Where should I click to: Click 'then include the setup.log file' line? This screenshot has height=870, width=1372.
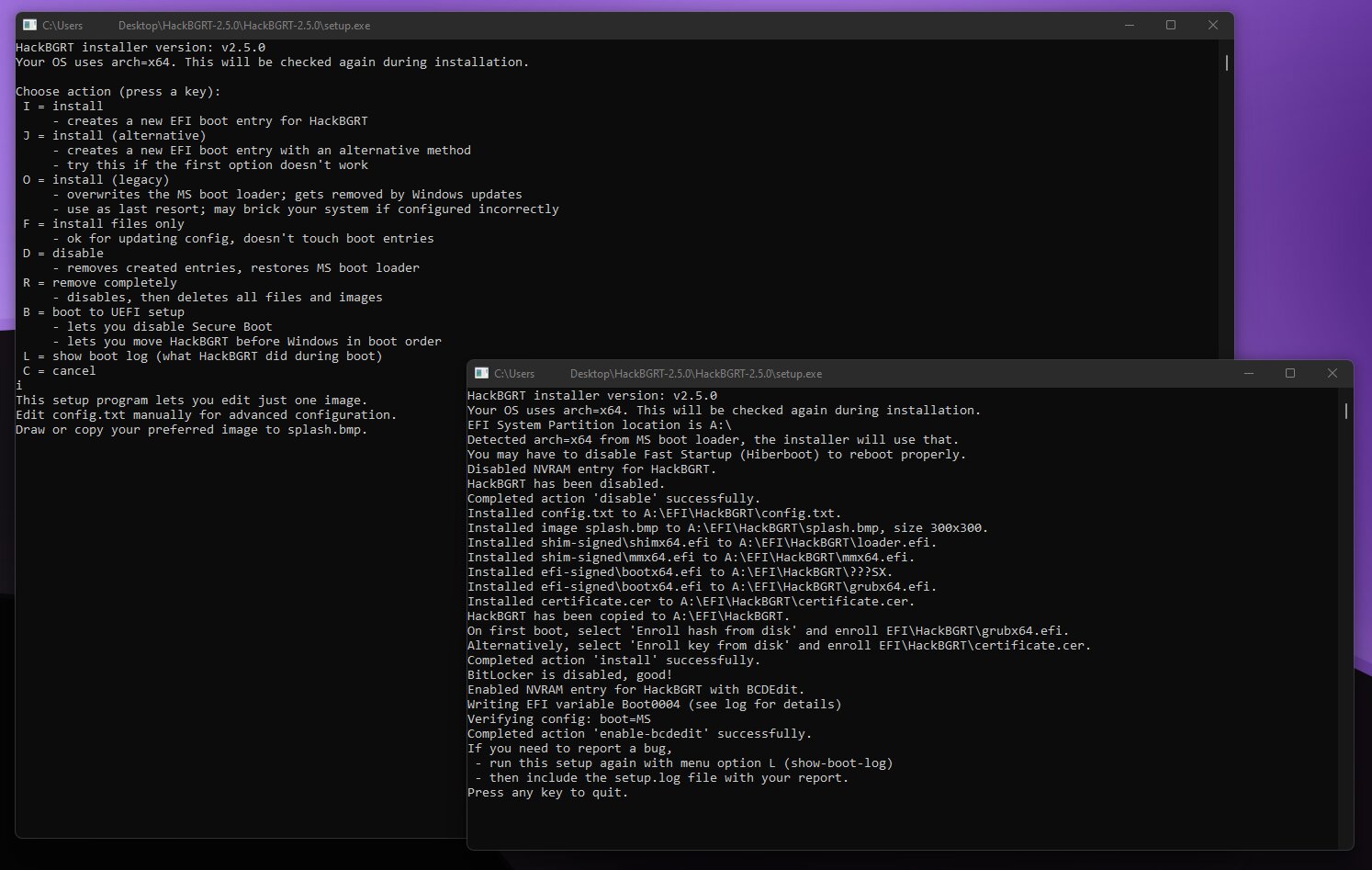click(662, 778)
